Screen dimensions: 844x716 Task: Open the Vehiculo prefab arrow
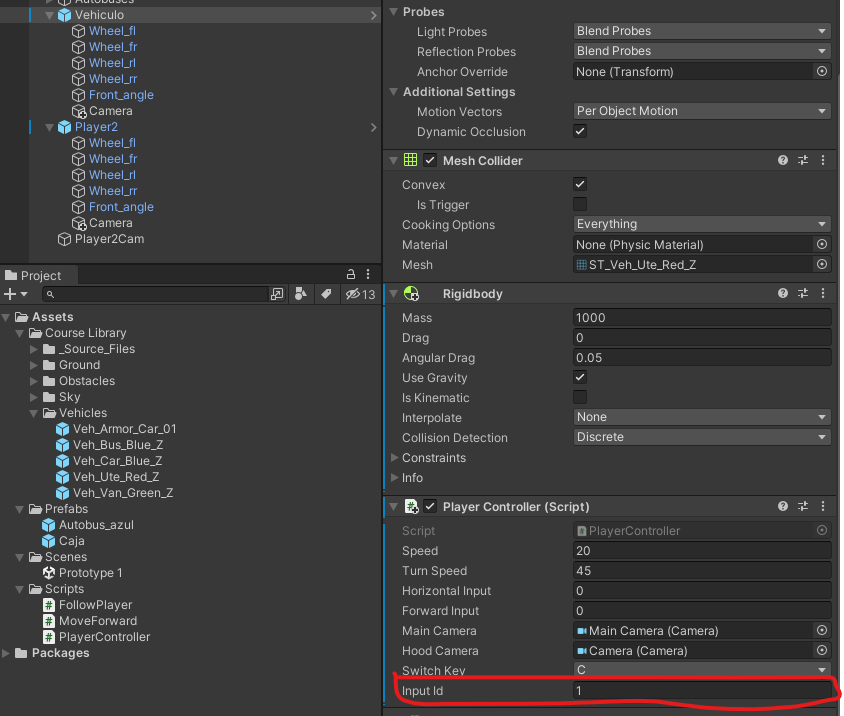pyautogui.click(x=374, y=16)
